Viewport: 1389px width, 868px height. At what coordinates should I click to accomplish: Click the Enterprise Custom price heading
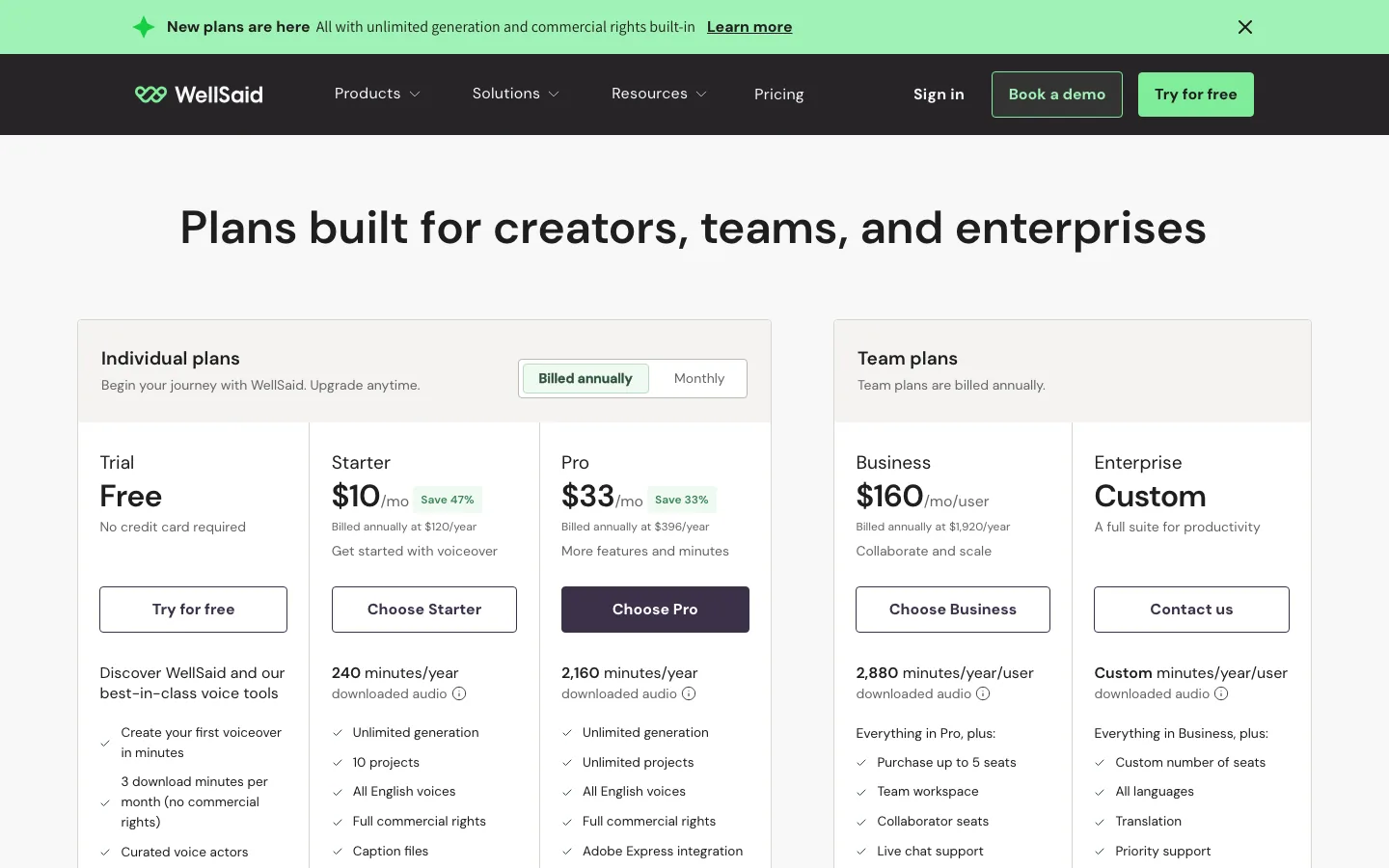1150,496
